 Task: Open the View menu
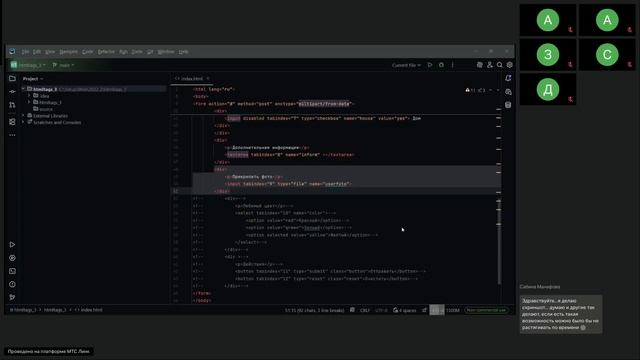[x=50, y=51]
